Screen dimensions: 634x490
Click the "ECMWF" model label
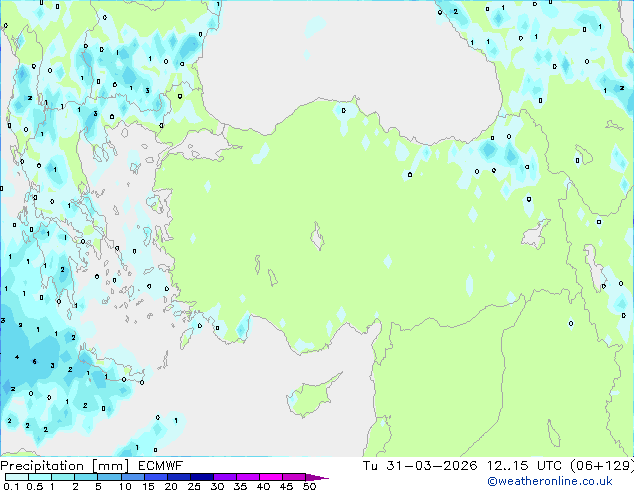[160, 466]
